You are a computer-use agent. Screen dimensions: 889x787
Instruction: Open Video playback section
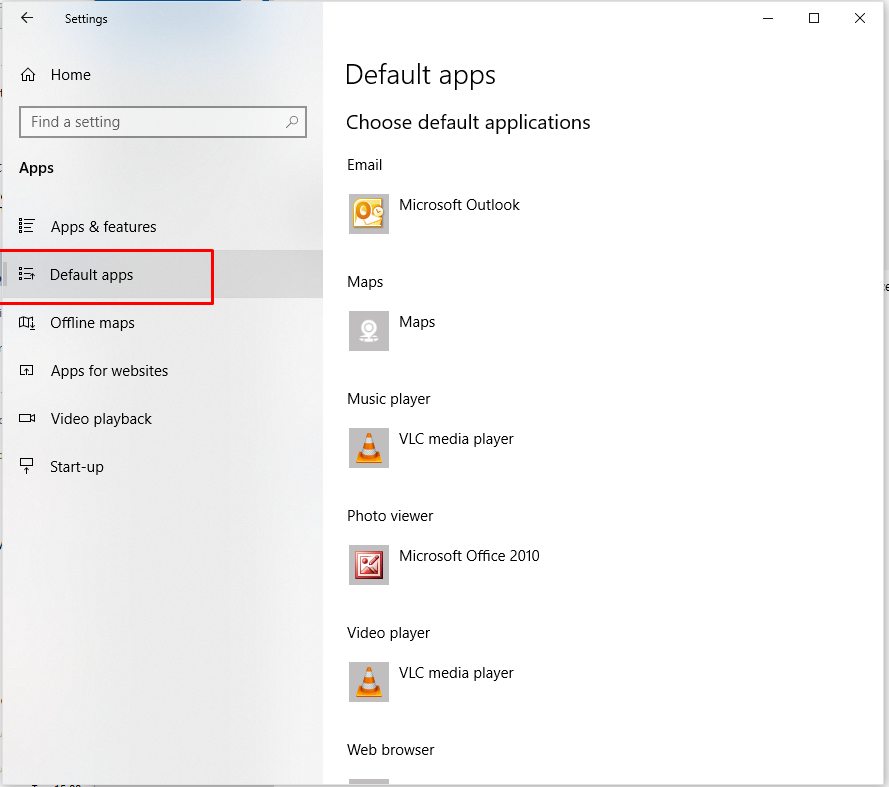tap(162, 419)
